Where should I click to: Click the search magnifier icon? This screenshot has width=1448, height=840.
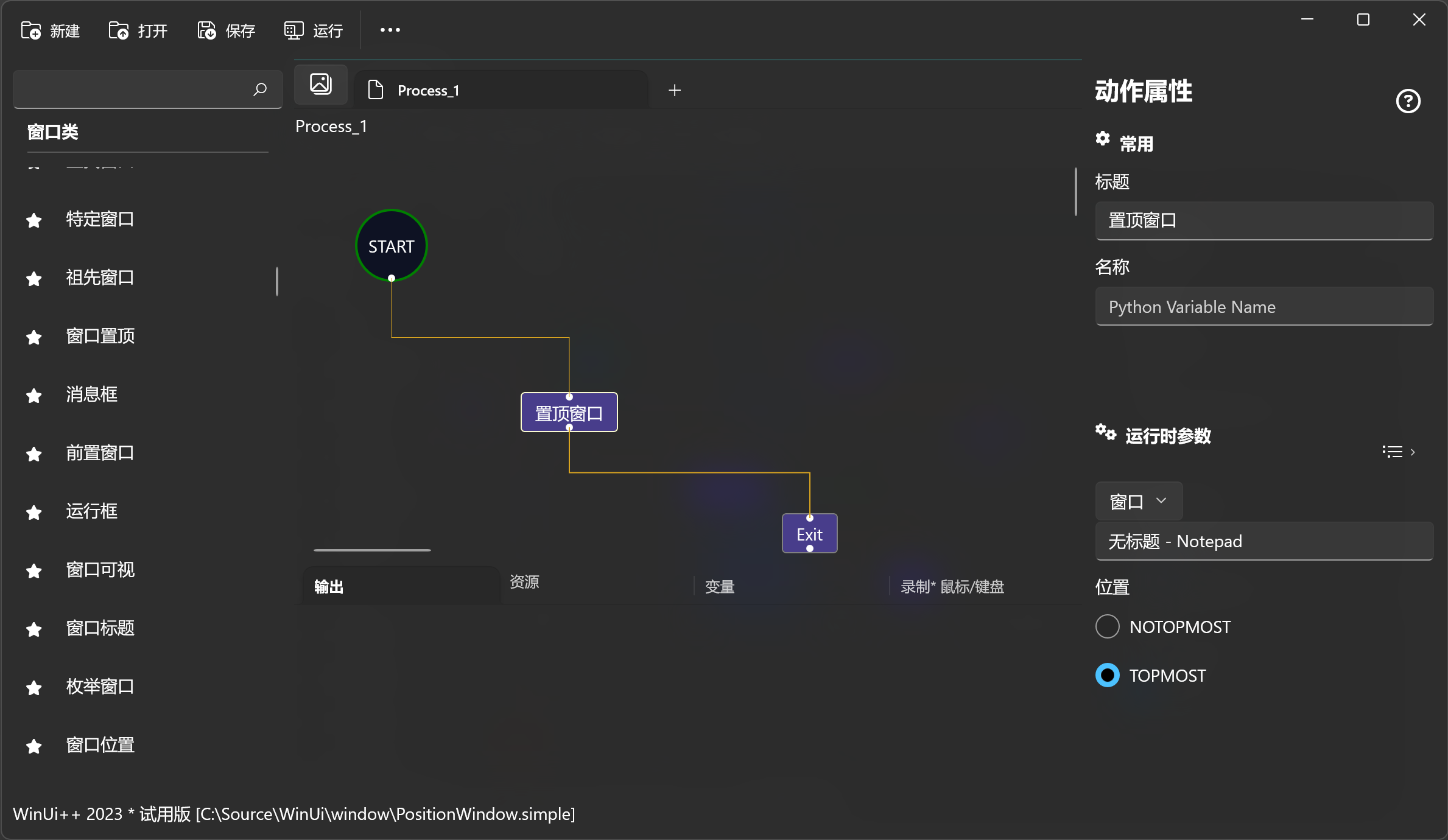(260, 89)
